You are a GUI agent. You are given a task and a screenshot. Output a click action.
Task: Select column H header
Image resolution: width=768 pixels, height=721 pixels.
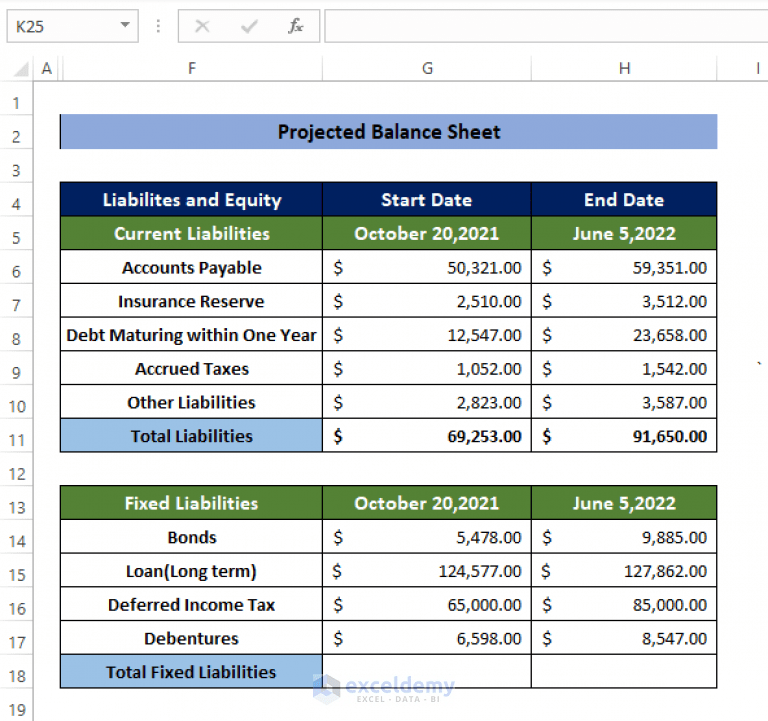624,69
